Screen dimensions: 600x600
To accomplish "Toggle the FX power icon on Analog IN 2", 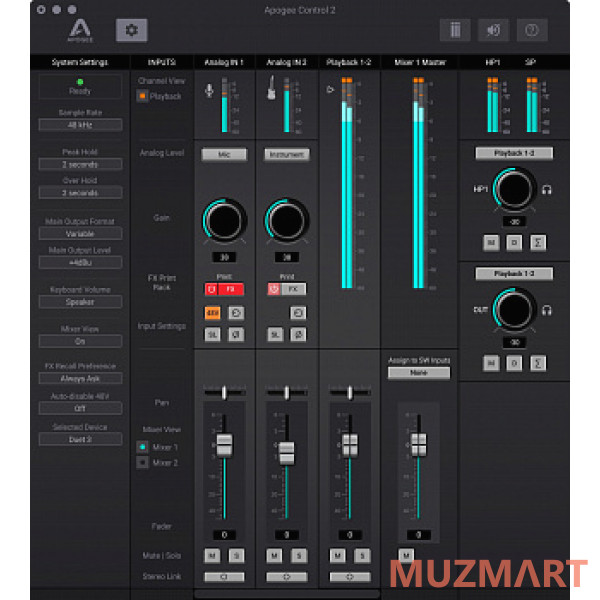I will (x=274, y=289).
